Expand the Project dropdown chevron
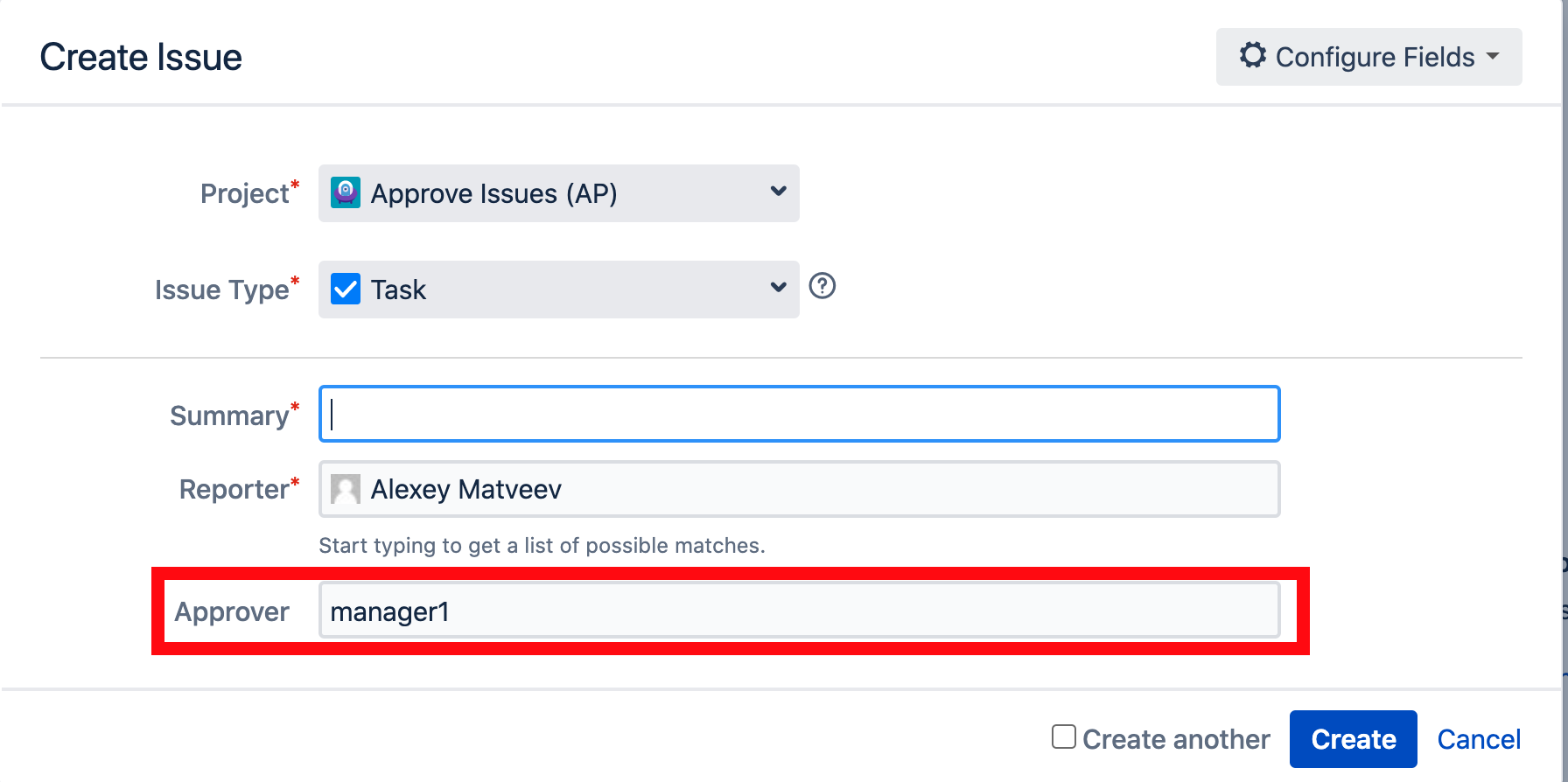The height and width of the screenshot is (782, 1568). (x=778, y=192)
